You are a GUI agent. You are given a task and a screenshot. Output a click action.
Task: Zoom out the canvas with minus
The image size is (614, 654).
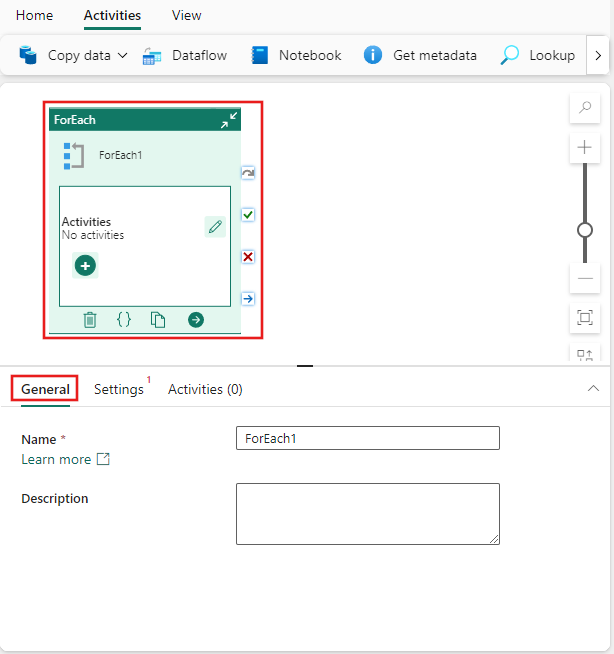click(585, 278)
